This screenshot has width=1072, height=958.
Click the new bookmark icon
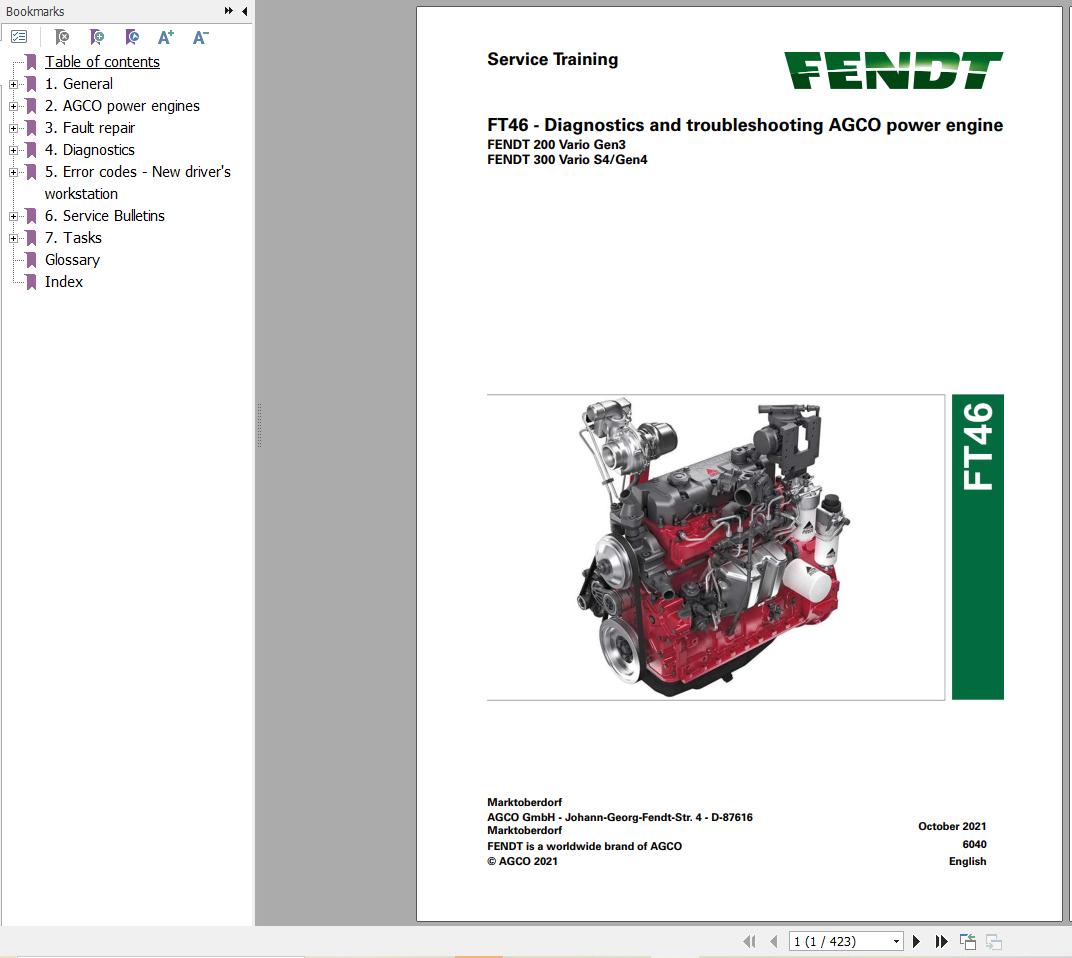click(x=97, y=37)
